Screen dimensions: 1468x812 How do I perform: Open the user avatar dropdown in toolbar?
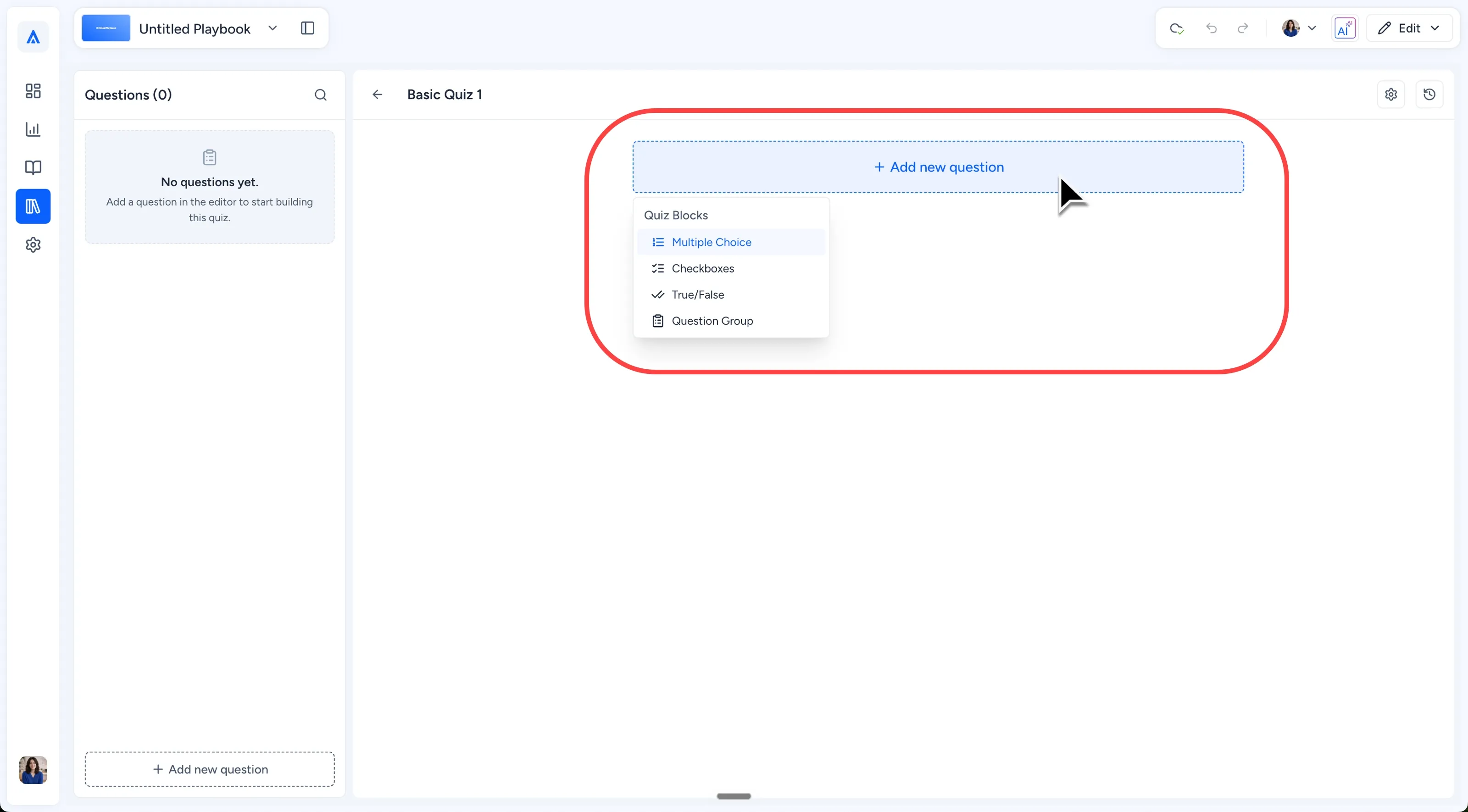point(1299,28)
